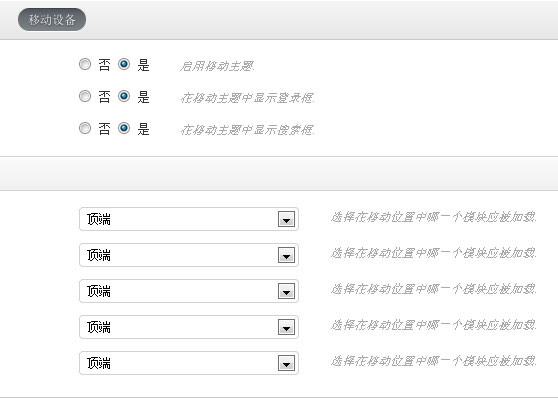Open the second 顶端 dropdown arrow

click(286, 255)
